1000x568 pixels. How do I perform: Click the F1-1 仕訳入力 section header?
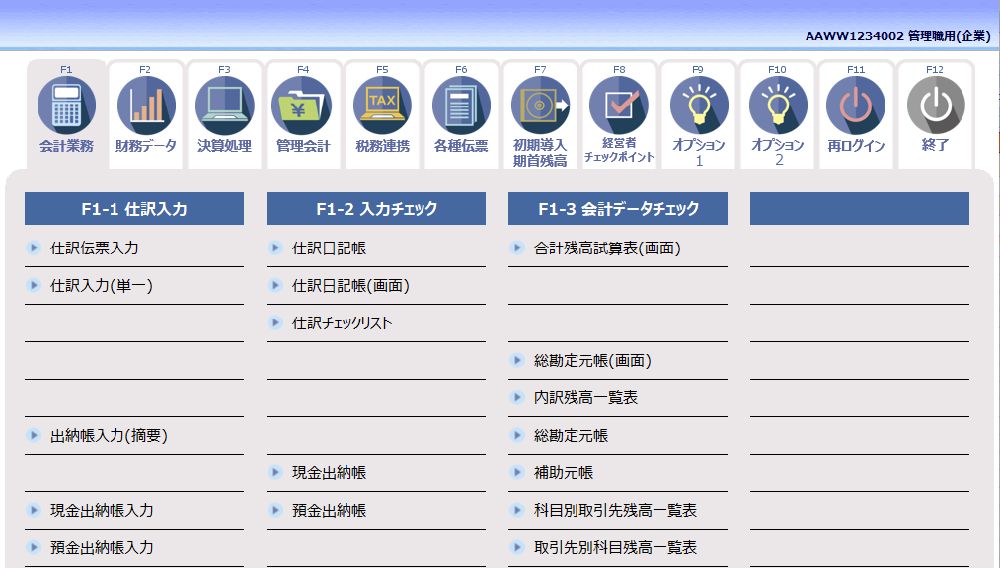(135, 208)
